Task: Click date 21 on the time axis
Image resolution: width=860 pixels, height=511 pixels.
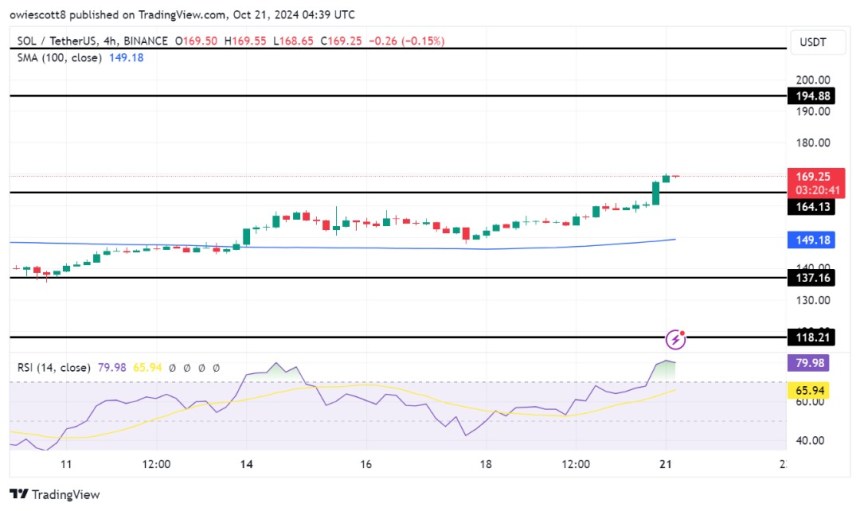Action: (664, 465)
